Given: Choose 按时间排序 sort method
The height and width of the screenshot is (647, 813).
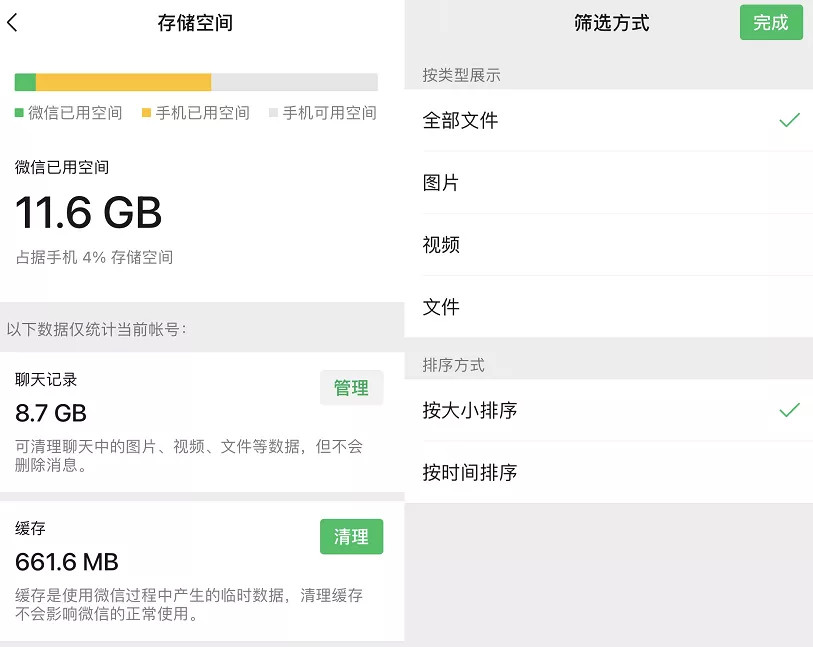Looking at the screenshot, I should (609, 472).
